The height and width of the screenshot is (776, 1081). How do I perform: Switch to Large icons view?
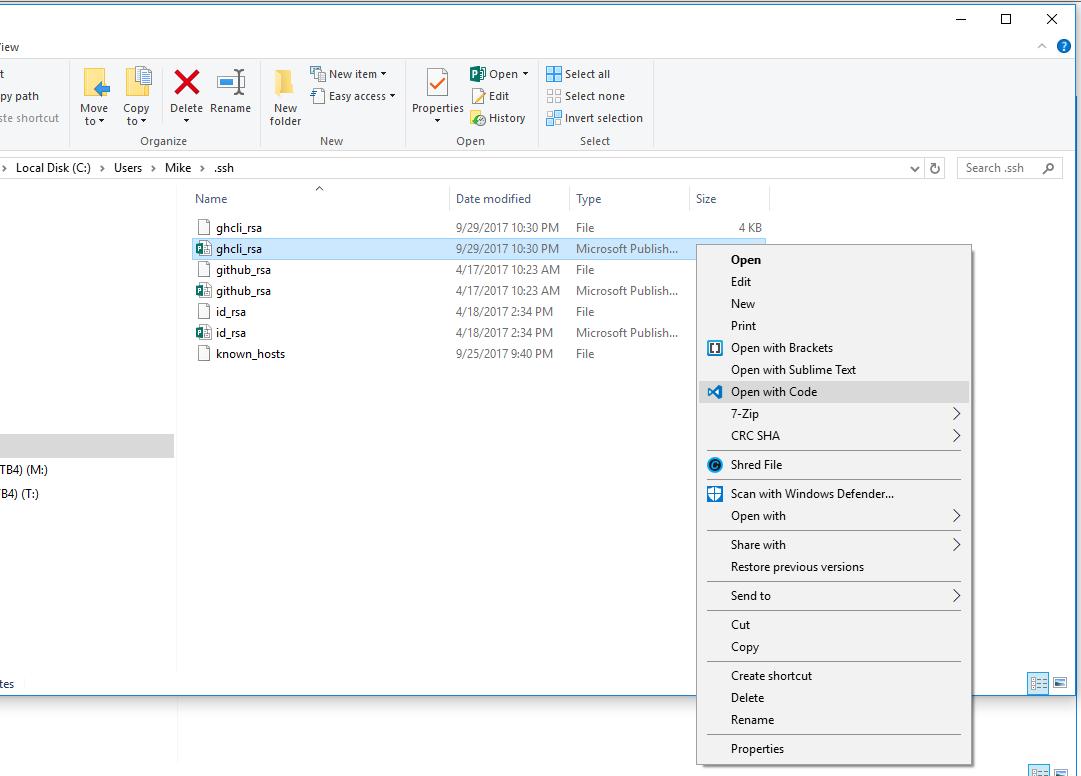[x=1060, y=683]
